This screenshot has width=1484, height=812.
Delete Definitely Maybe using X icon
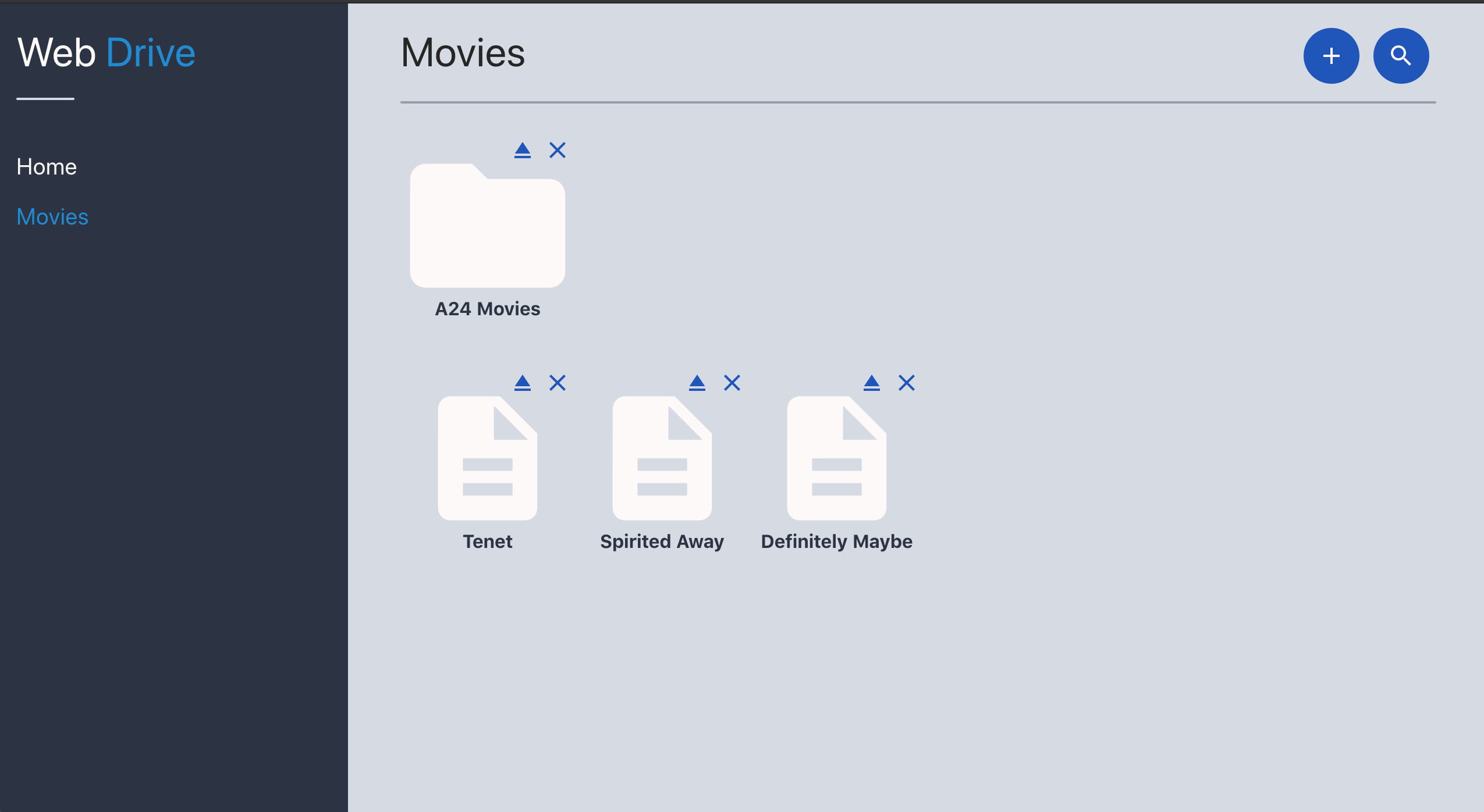pos(907,383)
